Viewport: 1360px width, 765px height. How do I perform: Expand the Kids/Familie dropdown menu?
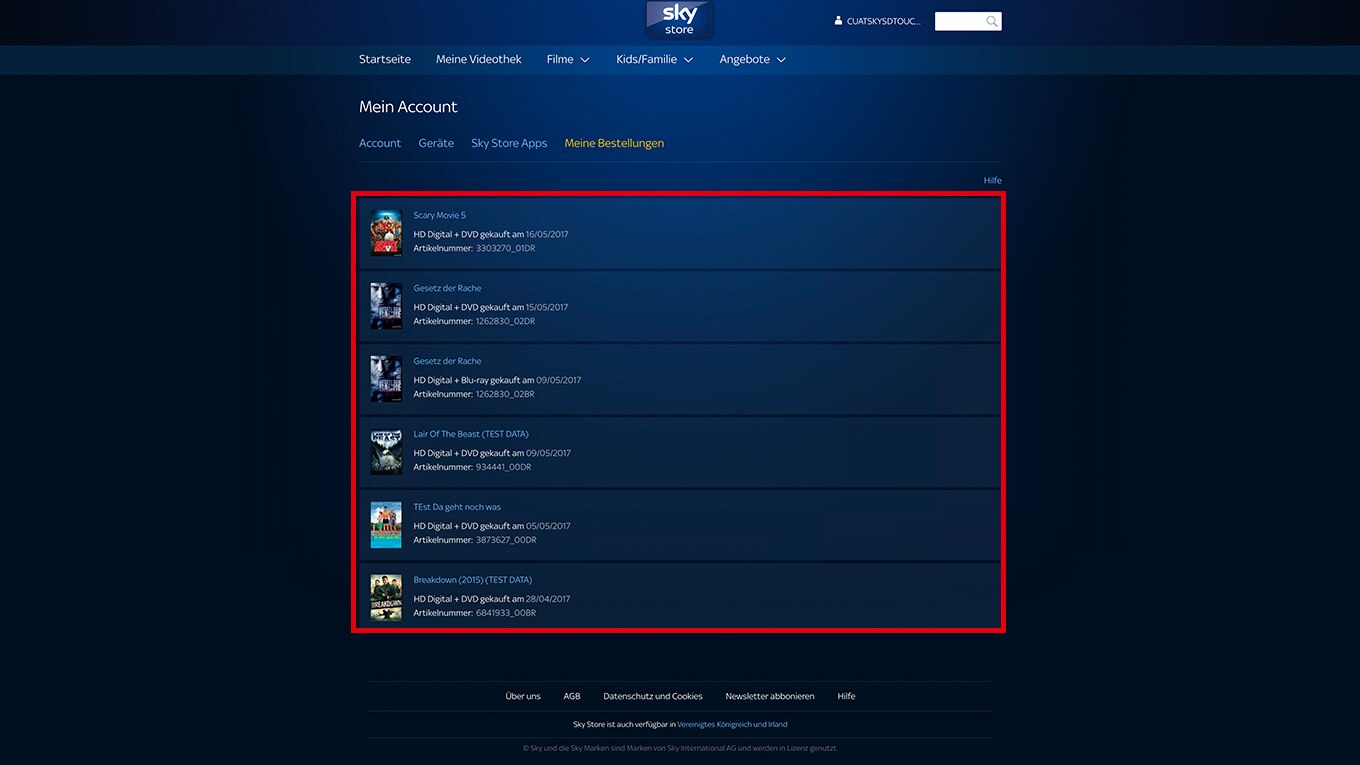pyautogui.click(x=654, y=60)
